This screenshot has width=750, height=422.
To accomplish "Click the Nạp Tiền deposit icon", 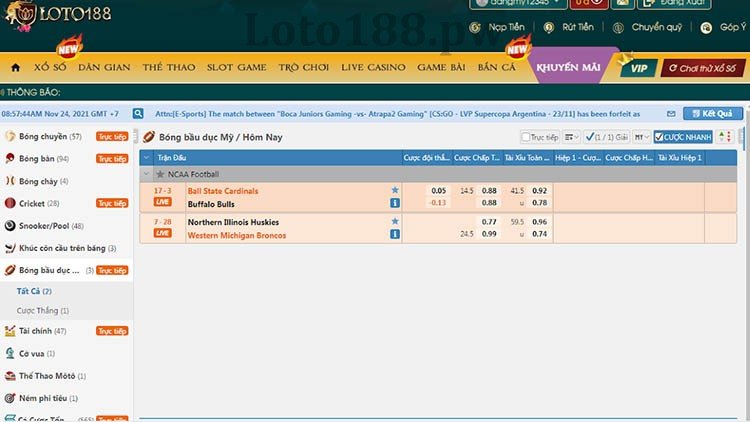I will point(479,28).
